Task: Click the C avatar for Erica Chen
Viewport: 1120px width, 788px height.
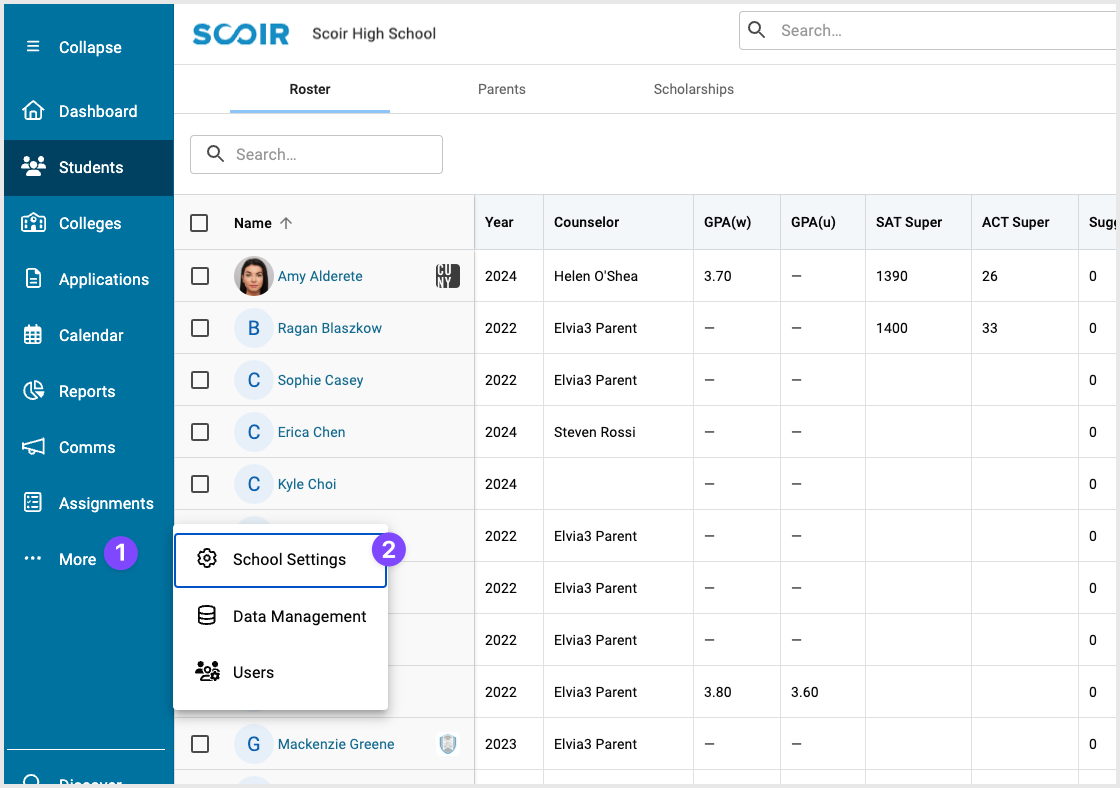Action: 254,432
